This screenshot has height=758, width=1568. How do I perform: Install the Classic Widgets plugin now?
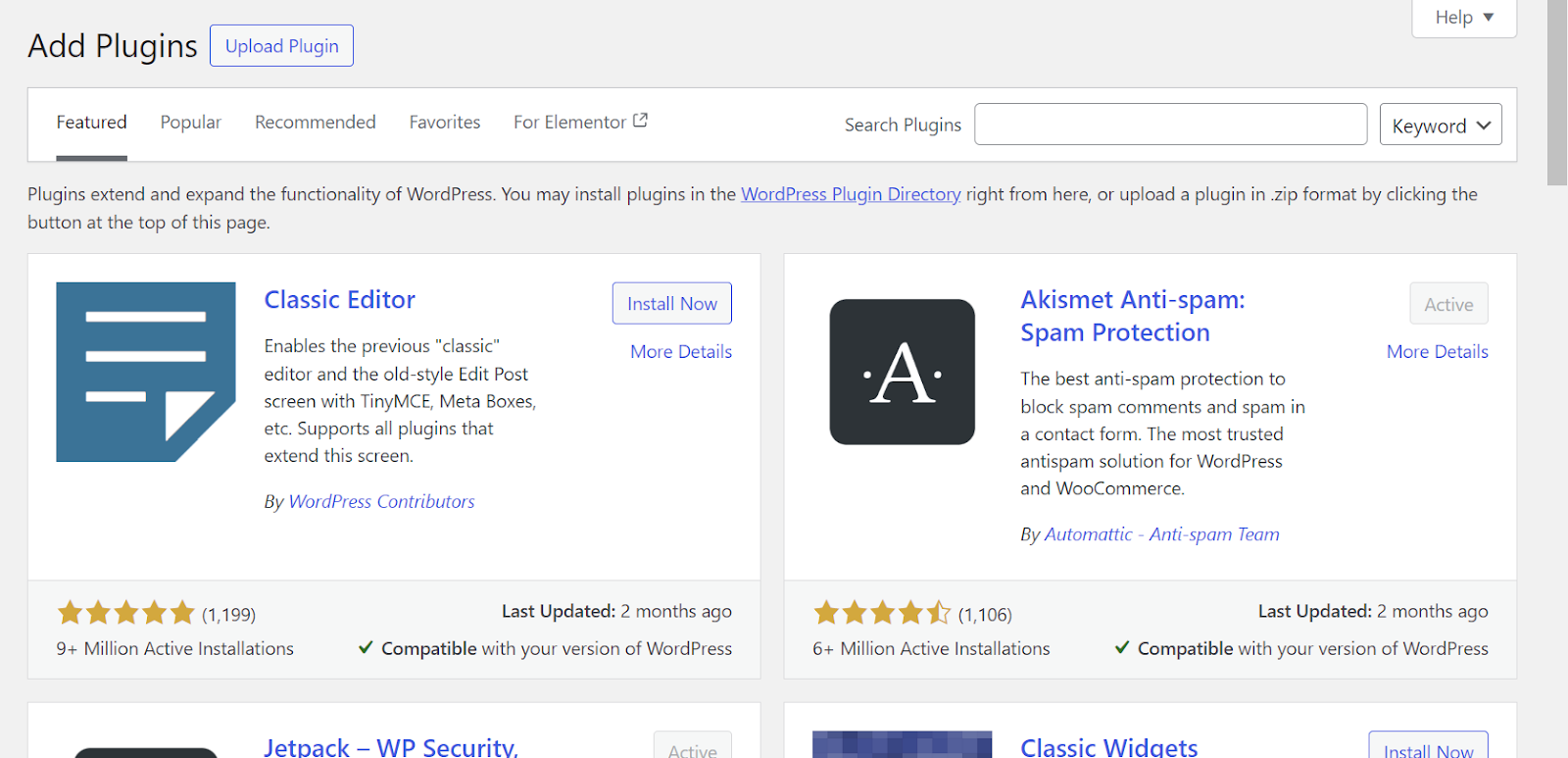(1428, 746)
